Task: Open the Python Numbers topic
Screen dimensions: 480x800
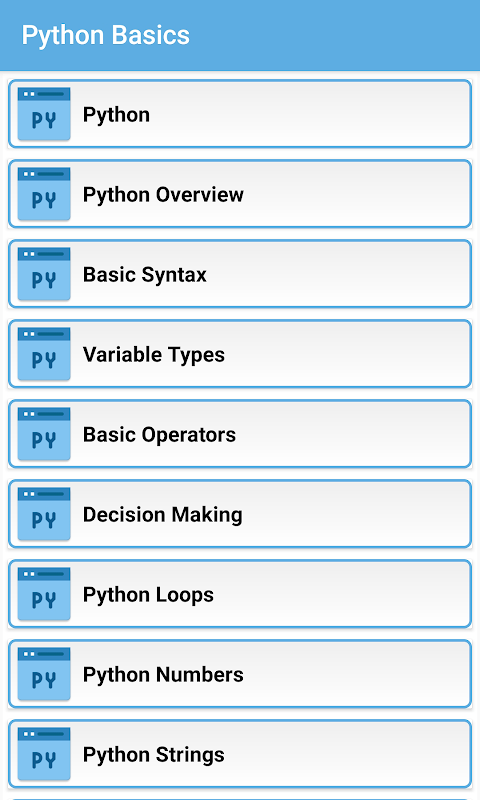Action: point(240,674)
